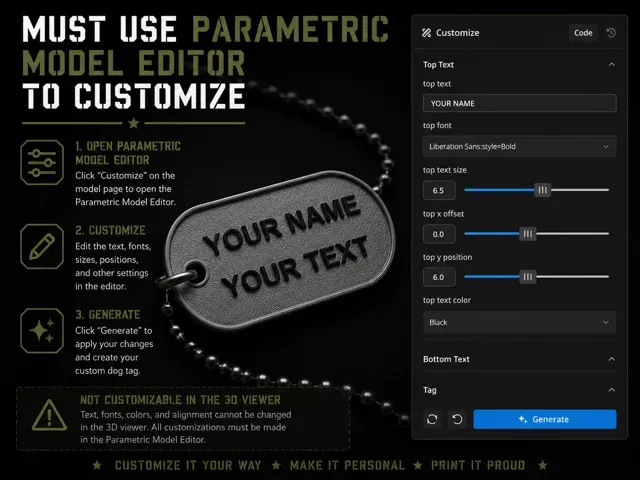Click the "top font" label
This screenshot has width=640, height=480.
(x=437, y=125)
